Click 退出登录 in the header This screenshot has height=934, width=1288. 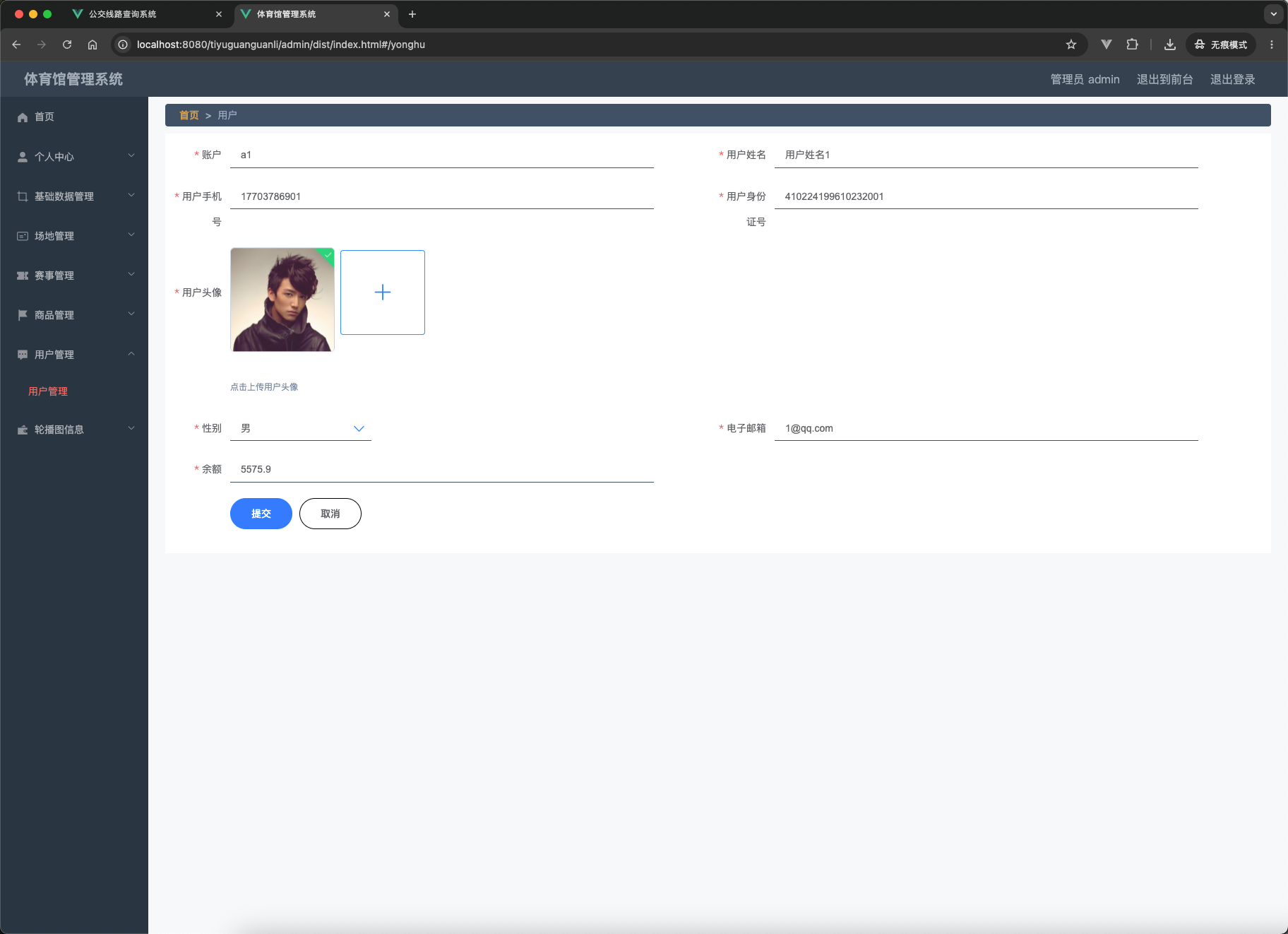(x=1233, y=80)
